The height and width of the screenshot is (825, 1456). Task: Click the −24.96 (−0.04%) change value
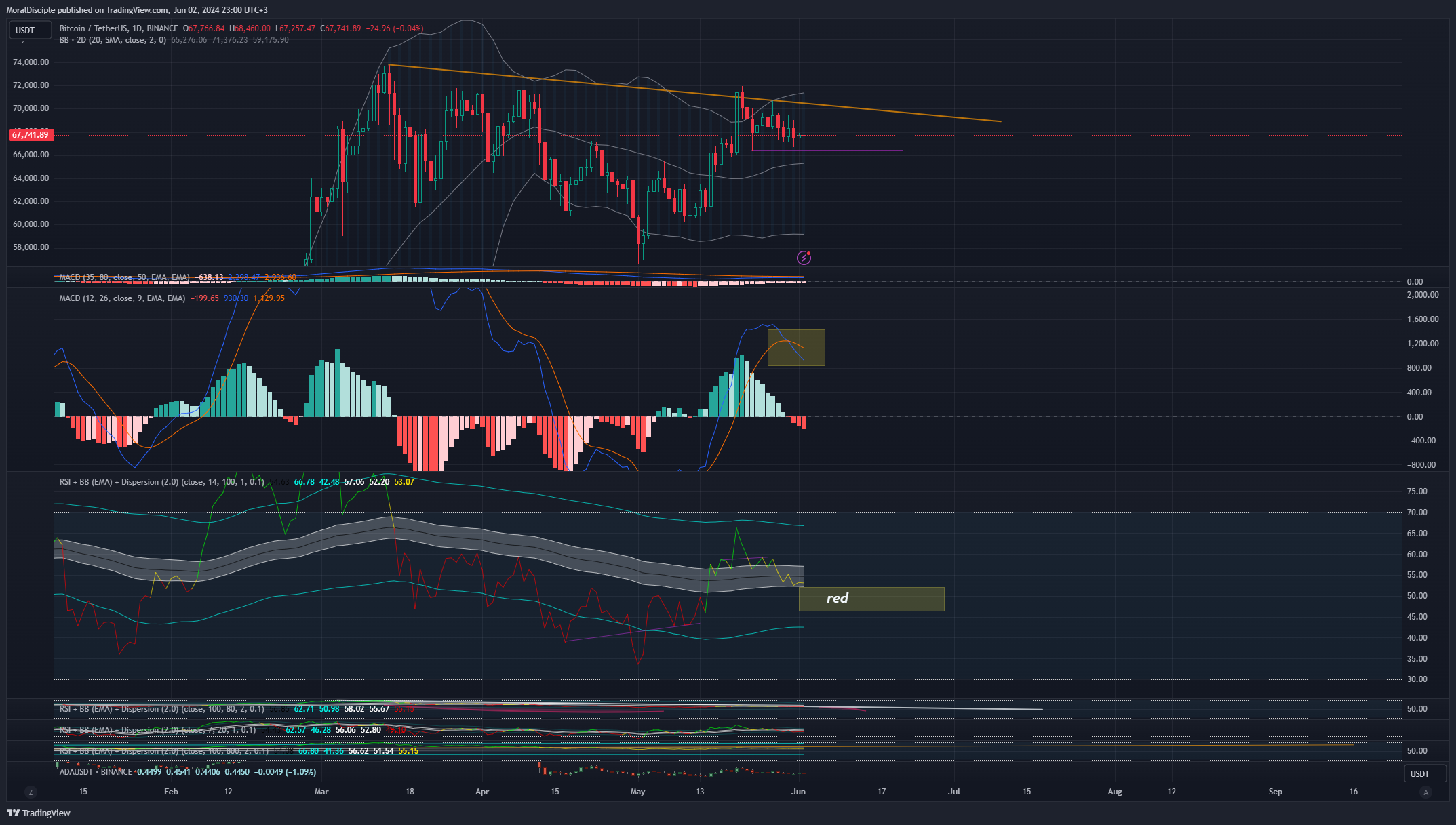point(395,28)
